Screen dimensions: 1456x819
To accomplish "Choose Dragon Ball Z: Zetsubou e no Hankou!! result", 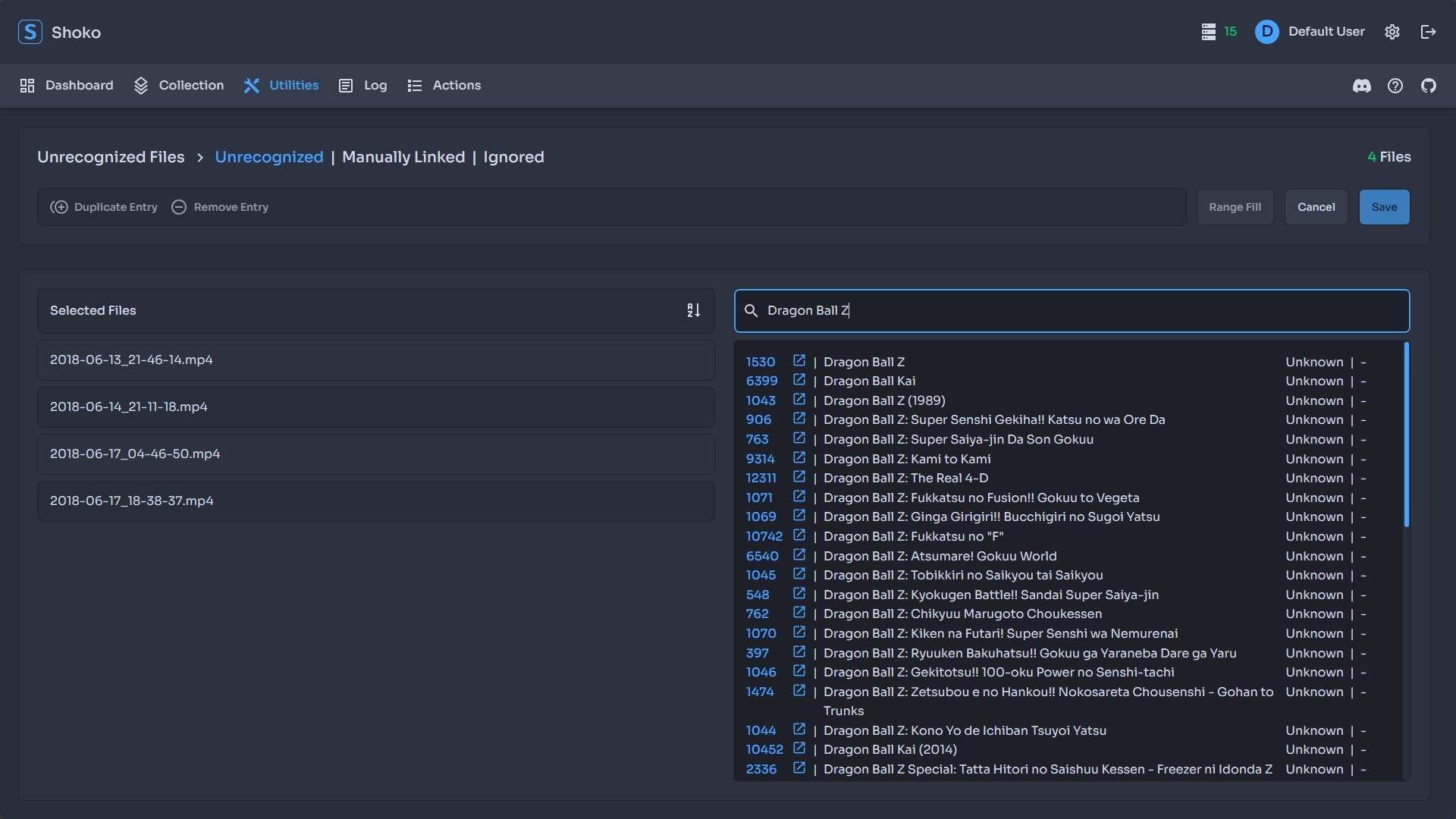I will tap(1048, 701).
